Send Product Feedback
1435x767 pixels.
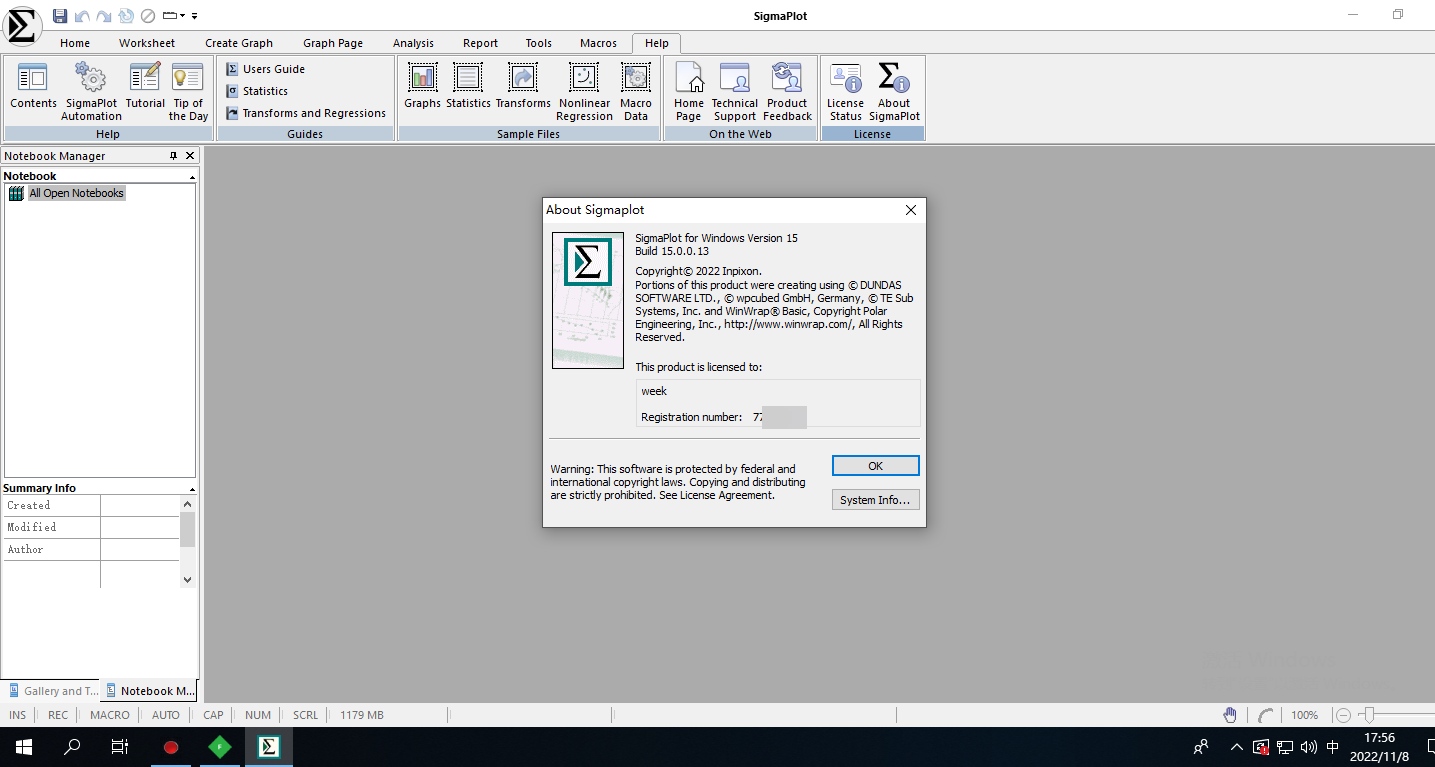pyautogui.click(x=787, y=91)
